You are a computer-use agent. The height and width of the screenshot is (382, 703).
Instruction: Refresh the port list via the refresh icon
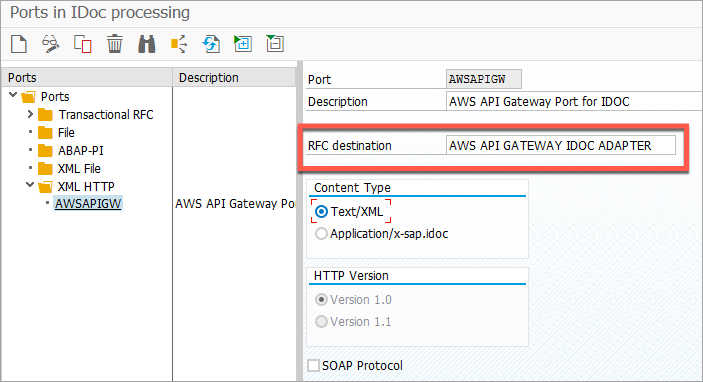point(211,44)
